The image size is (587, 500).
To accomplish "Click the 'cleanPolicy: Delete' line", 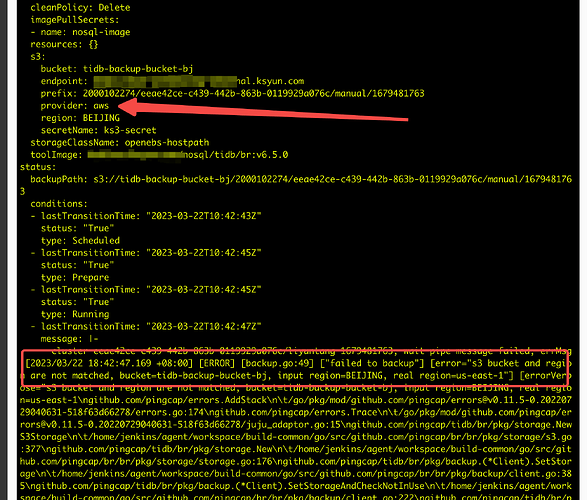I will [80, 7].
